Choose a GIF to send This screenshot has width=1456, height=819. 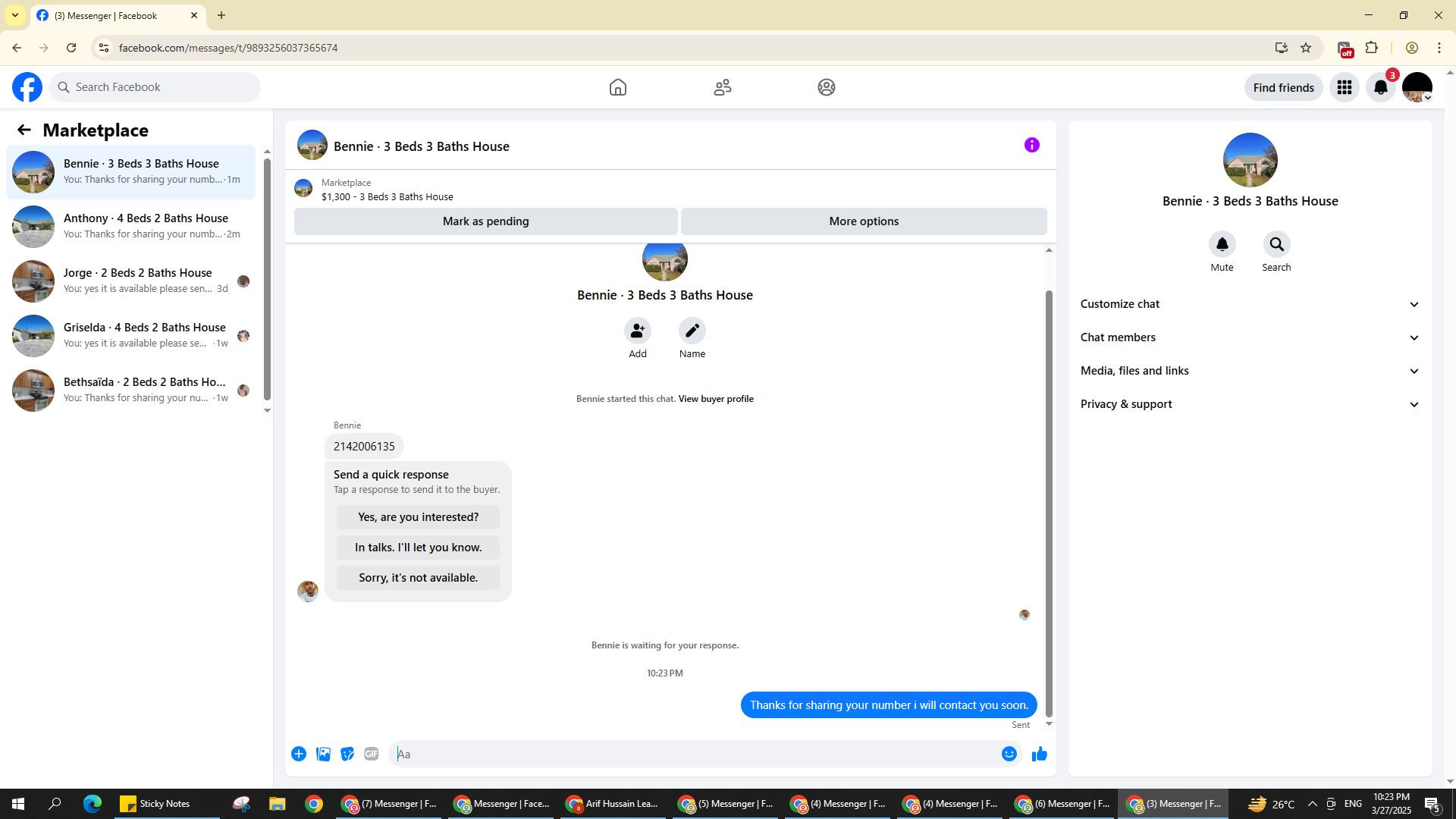[372, 754]
